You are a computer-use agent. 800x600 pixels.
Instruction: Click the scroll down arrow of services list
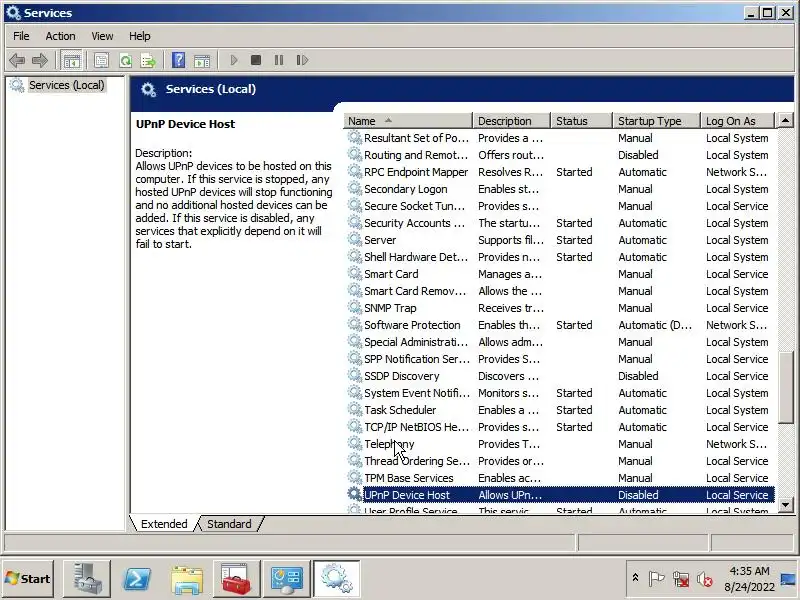pyautogui.click(x=785, y=505)
